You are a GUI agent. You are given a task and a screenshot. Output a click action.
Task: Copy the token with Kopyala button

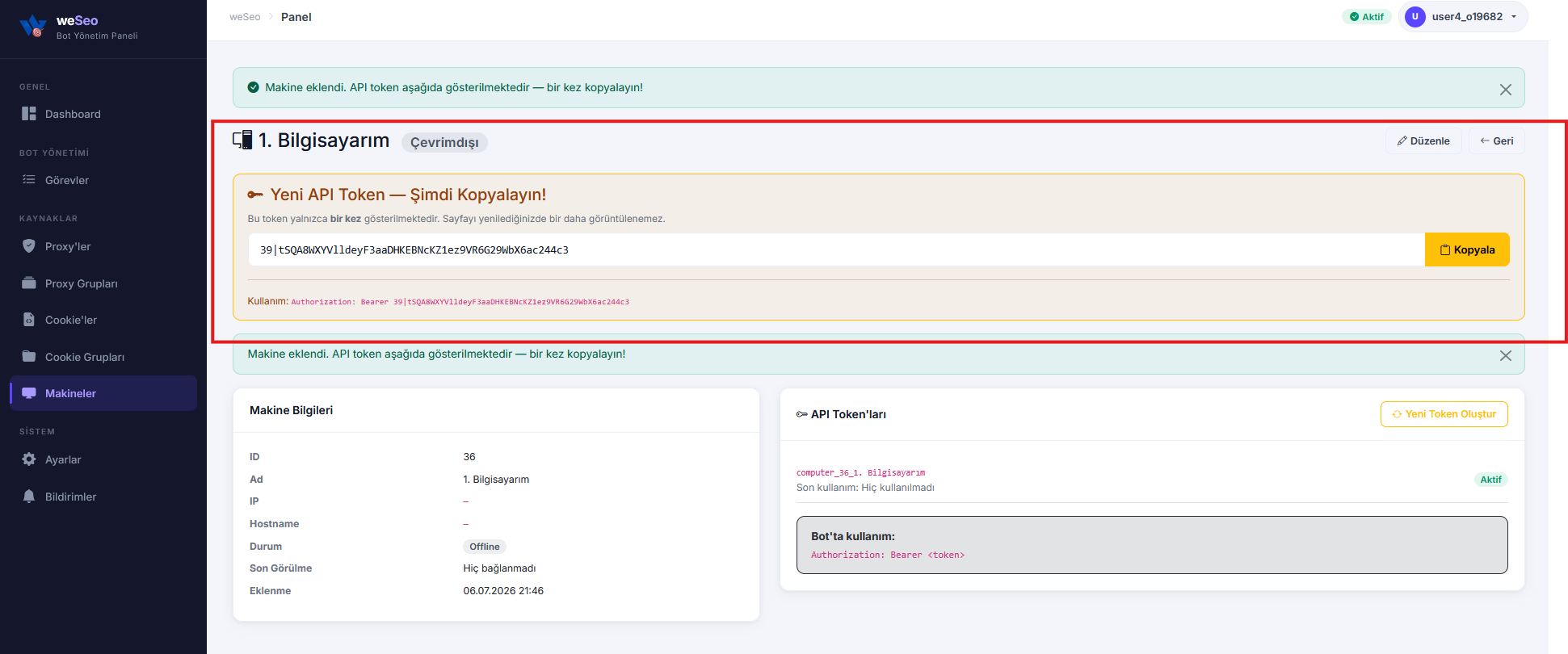tap(1467, 249)
